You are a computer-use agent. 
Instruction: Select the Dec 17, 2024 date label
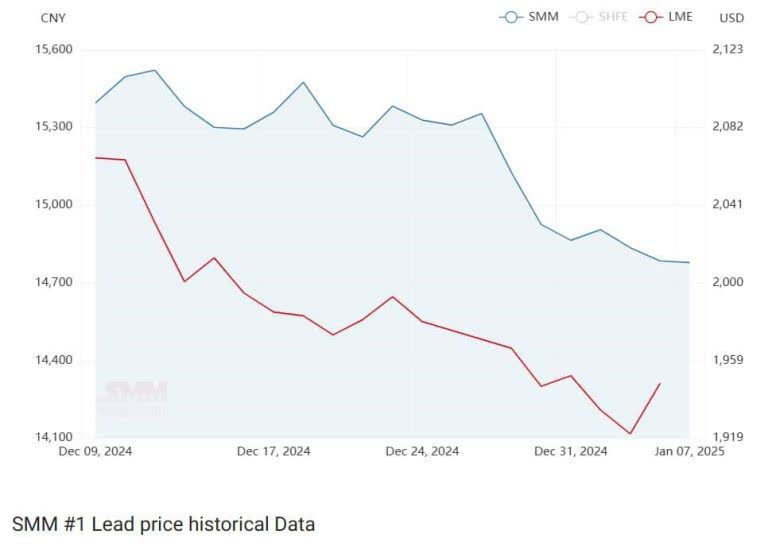click(273, 451)
